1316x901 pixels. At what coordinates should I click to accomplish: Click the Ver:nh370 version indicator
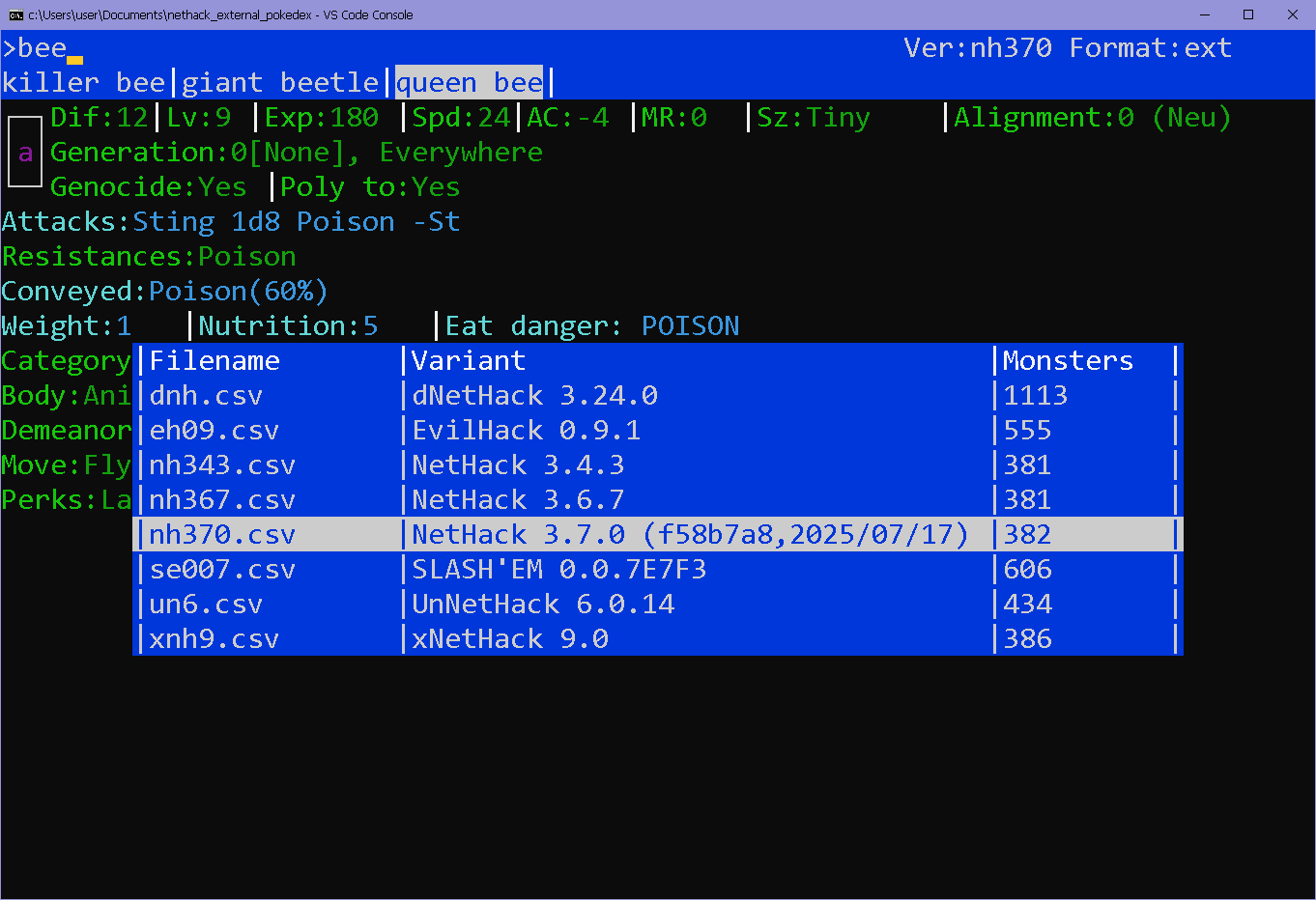(x=977, y=48)
